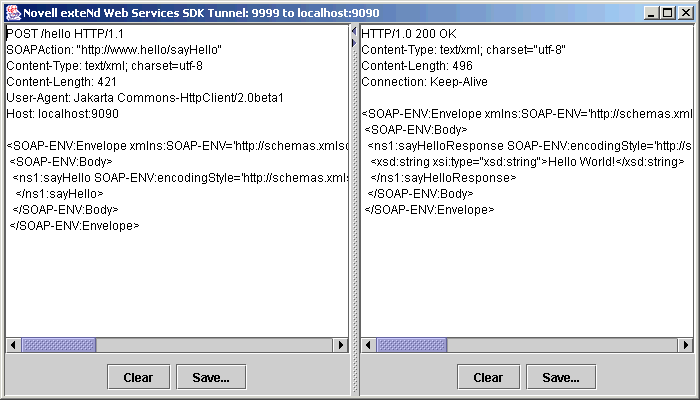Click right arrow of response pane scrollbar

pyautogui.click(x=685, y=345)
